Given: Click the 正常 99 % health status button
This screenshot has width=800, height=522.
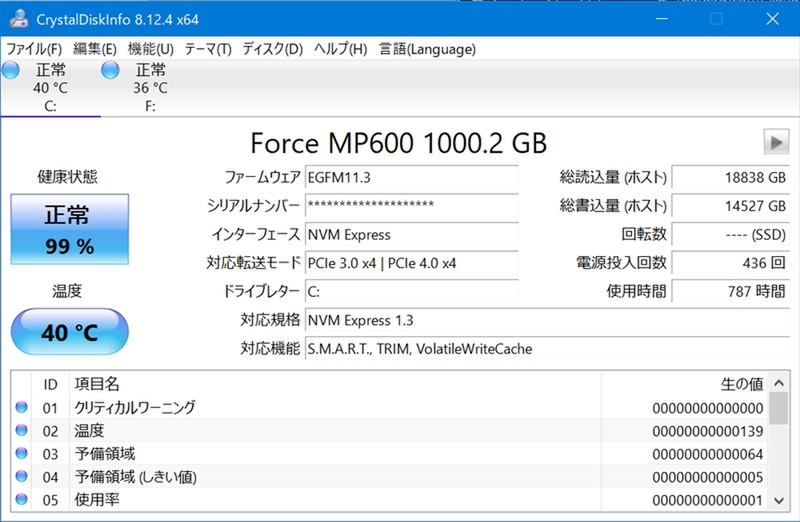Looking at the screenshot, I should click(70, 229).
